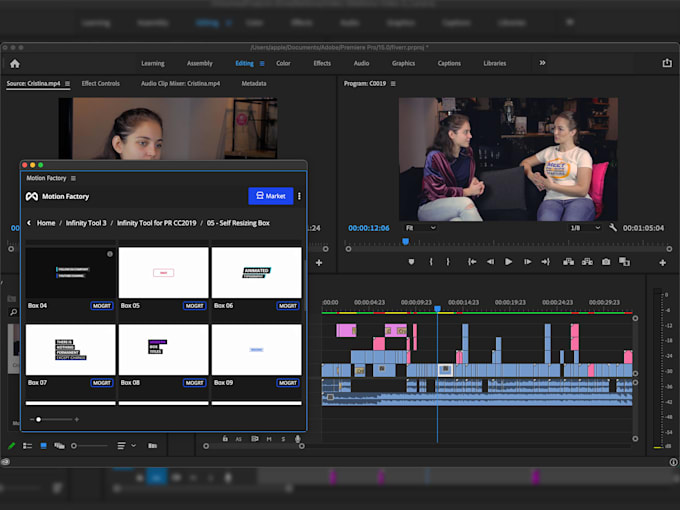Switch Project panel to Icon View
Screen dimensions: 680x510
click(x=43, y=445)
